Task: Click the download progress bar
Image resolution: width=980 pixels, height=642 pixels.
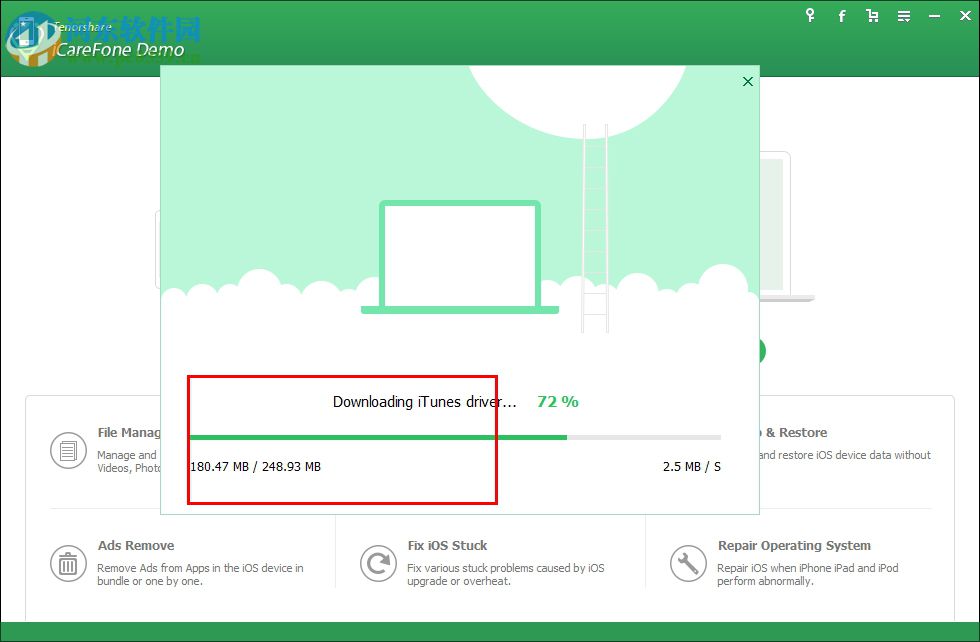Action: click(x=455, y=438)
